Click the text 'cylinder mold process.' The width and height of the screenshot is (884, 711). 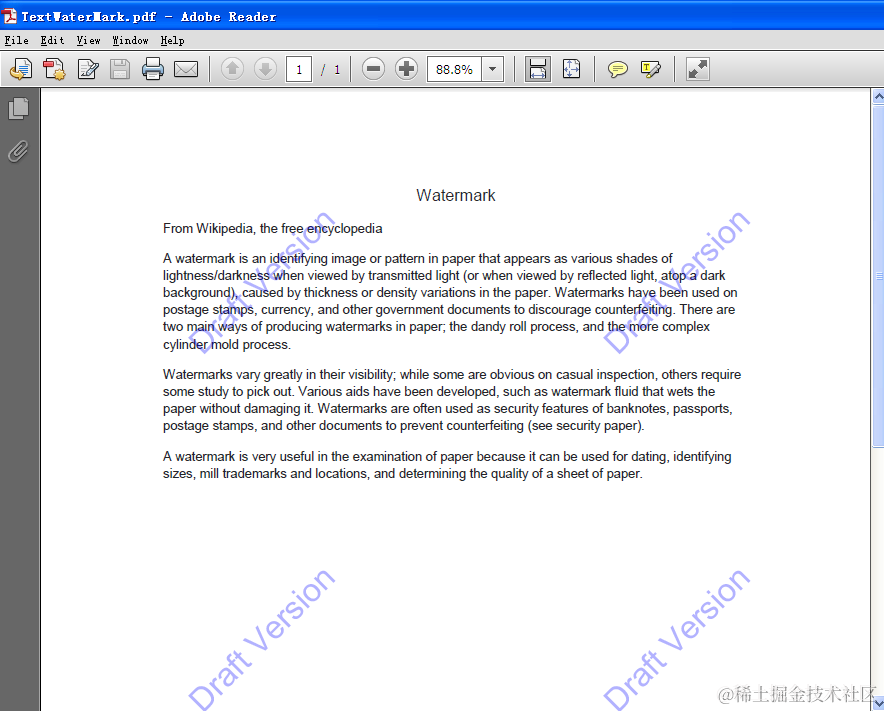tap(227, 345)
